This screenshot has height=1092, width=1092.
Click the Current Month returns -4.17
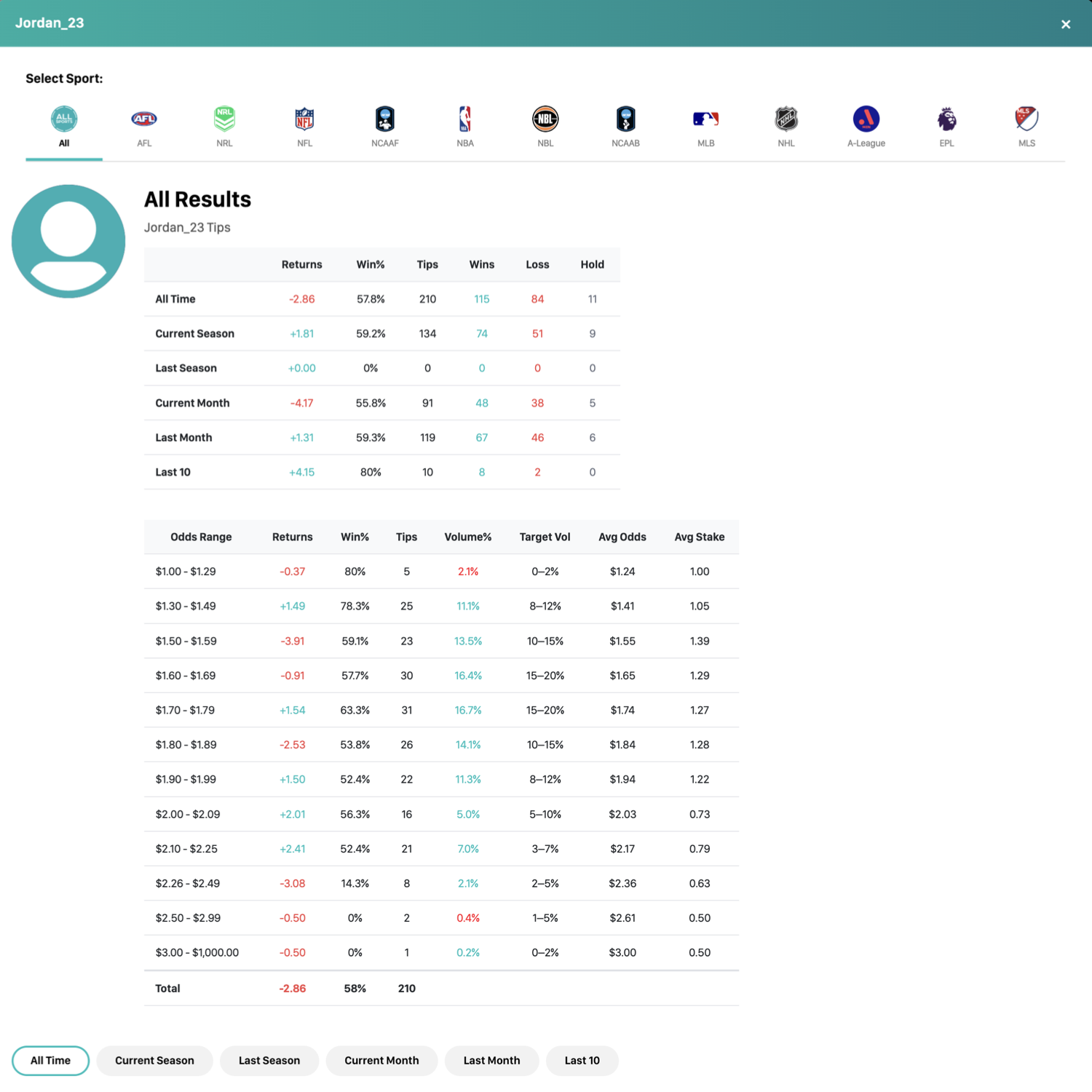(x=301, y=403)
